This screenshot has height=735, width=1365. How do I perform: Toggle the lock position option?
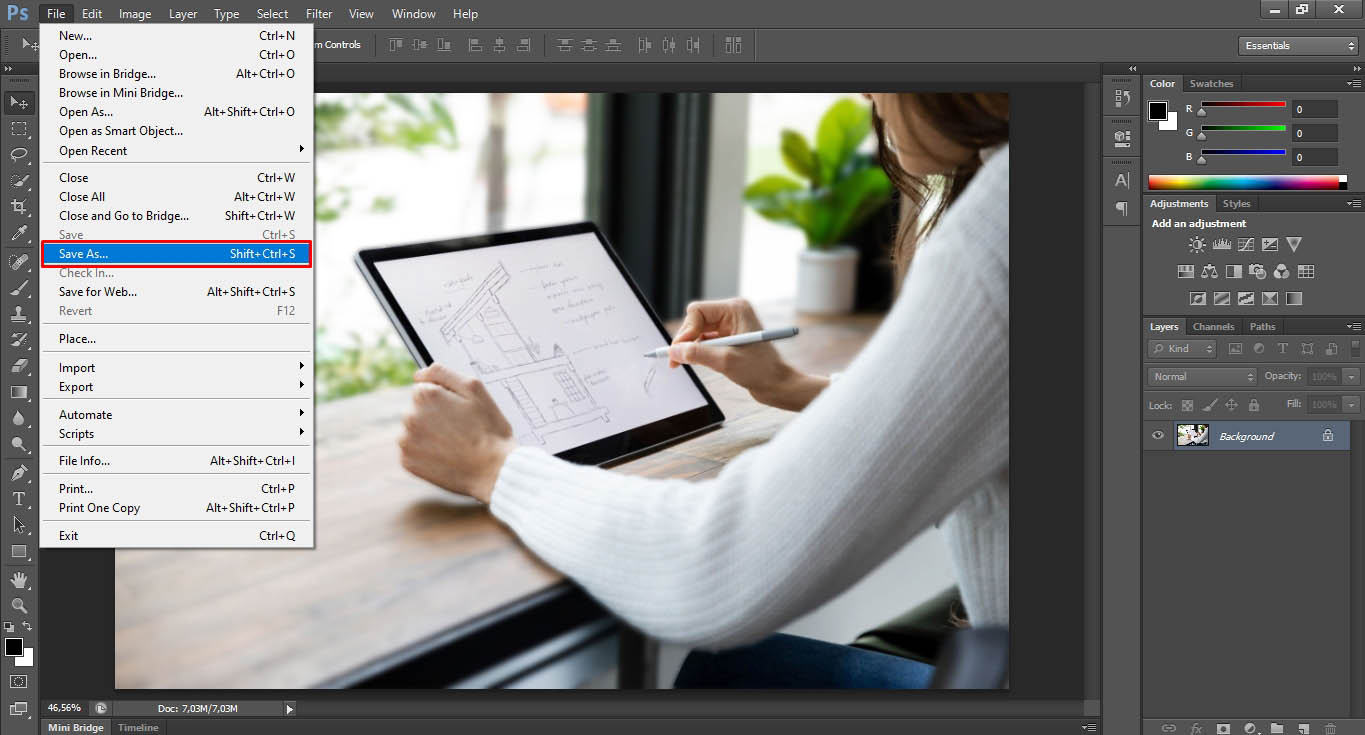[x=1232, y=404]
